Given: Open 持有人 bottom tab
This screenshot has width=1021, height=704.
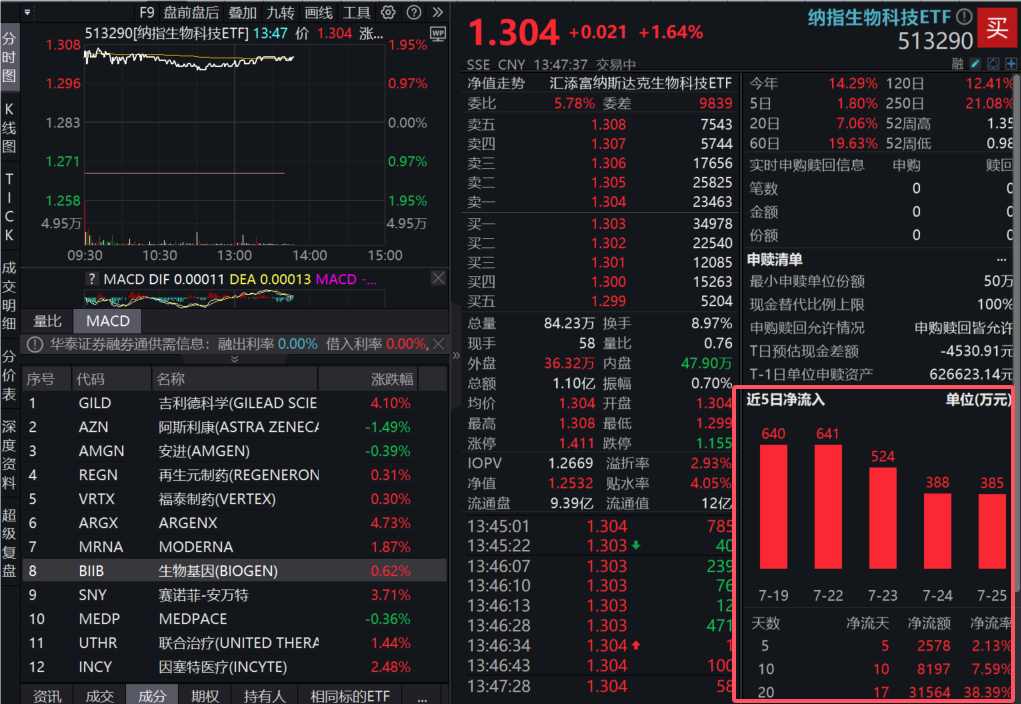Looking at the screenshot, I should pos(264,696).
